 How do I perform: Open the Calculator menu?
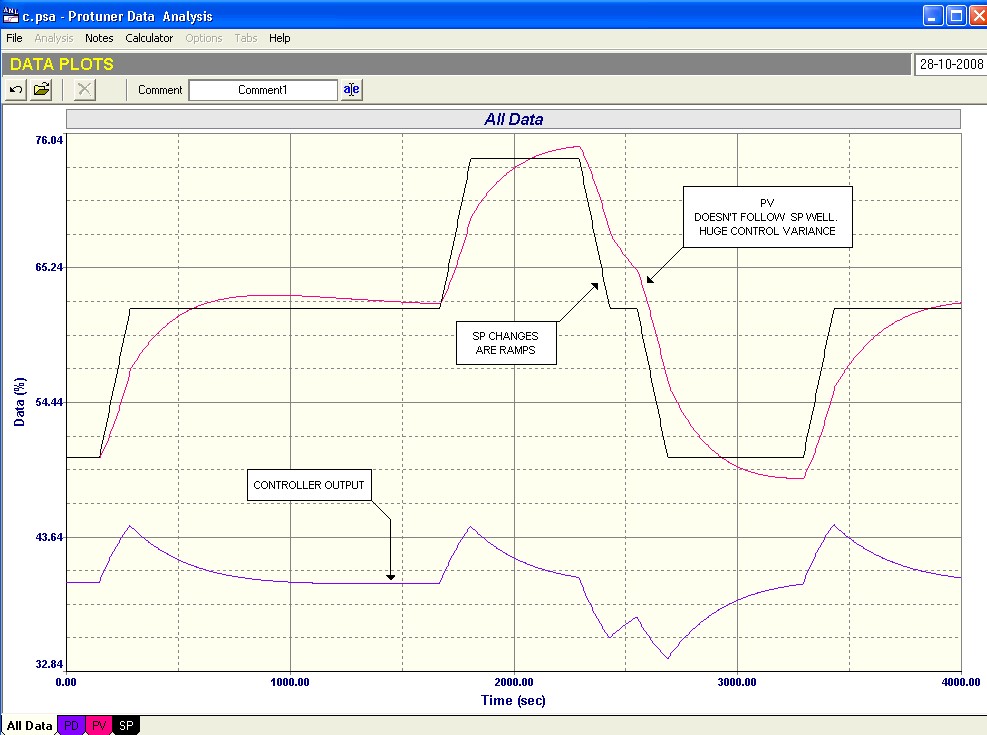point(149,38)
